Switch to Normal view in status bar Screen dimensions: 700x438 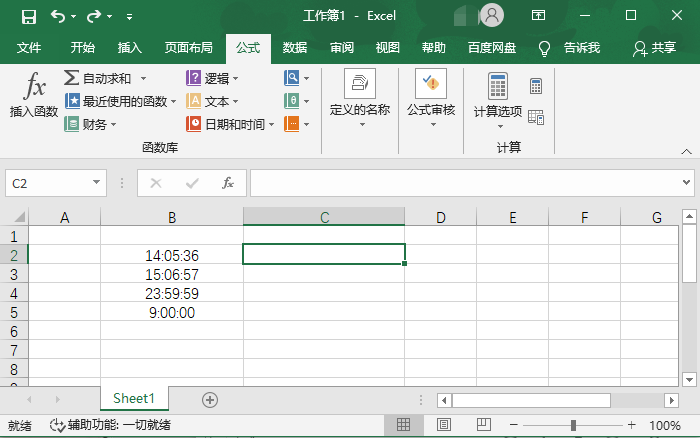[x=403, y=425]
